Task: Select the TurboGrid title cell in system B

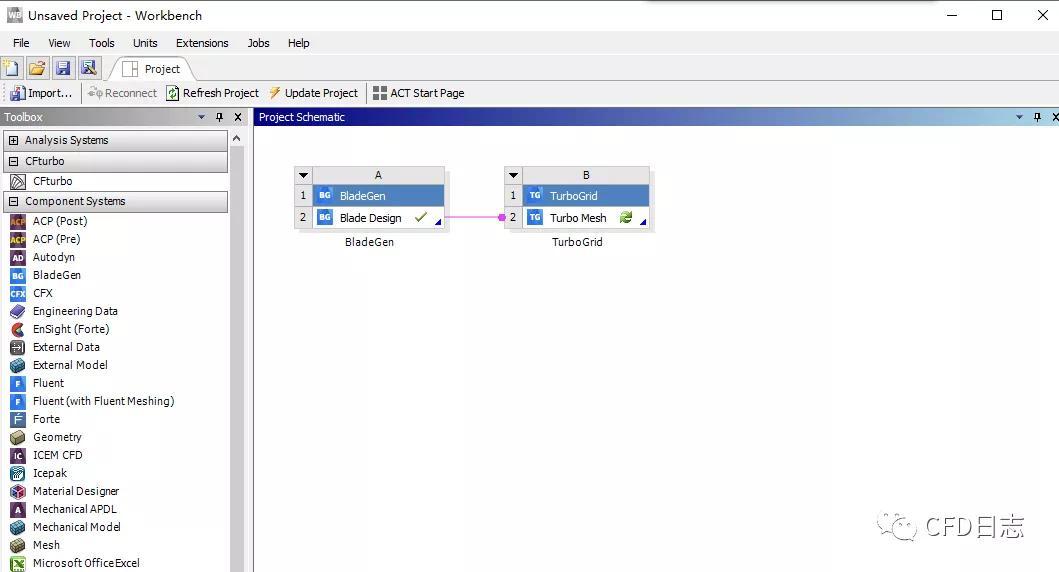Action: [586, 196]
